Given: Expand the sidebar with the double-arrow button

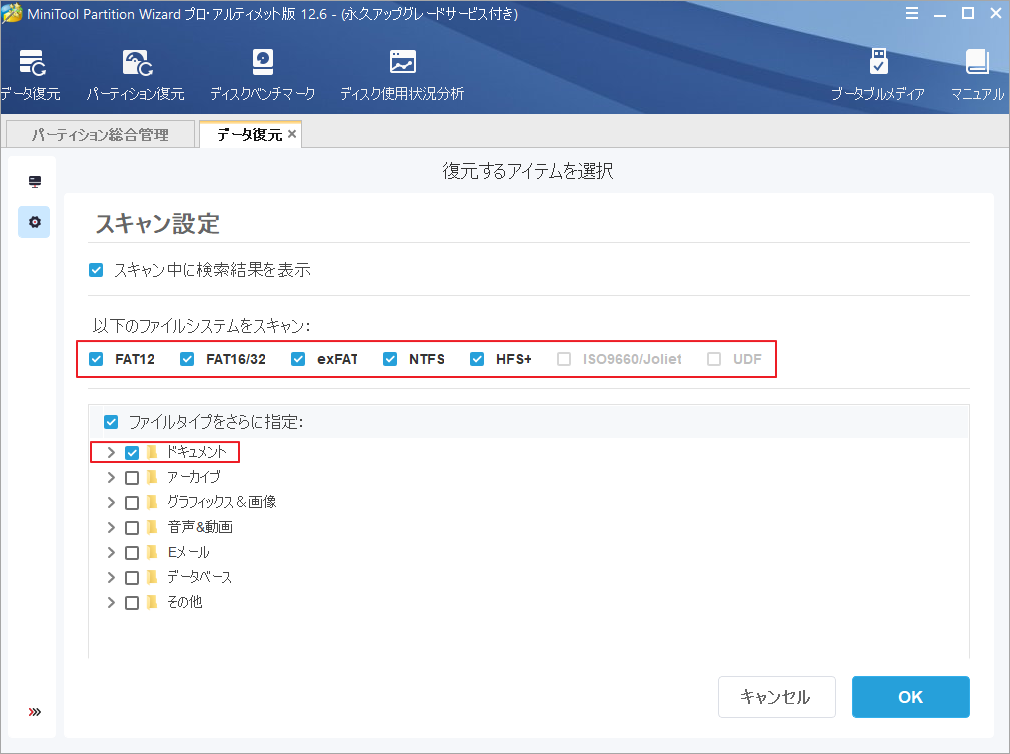Looking at the screenshot, I should tap(33, 712).
